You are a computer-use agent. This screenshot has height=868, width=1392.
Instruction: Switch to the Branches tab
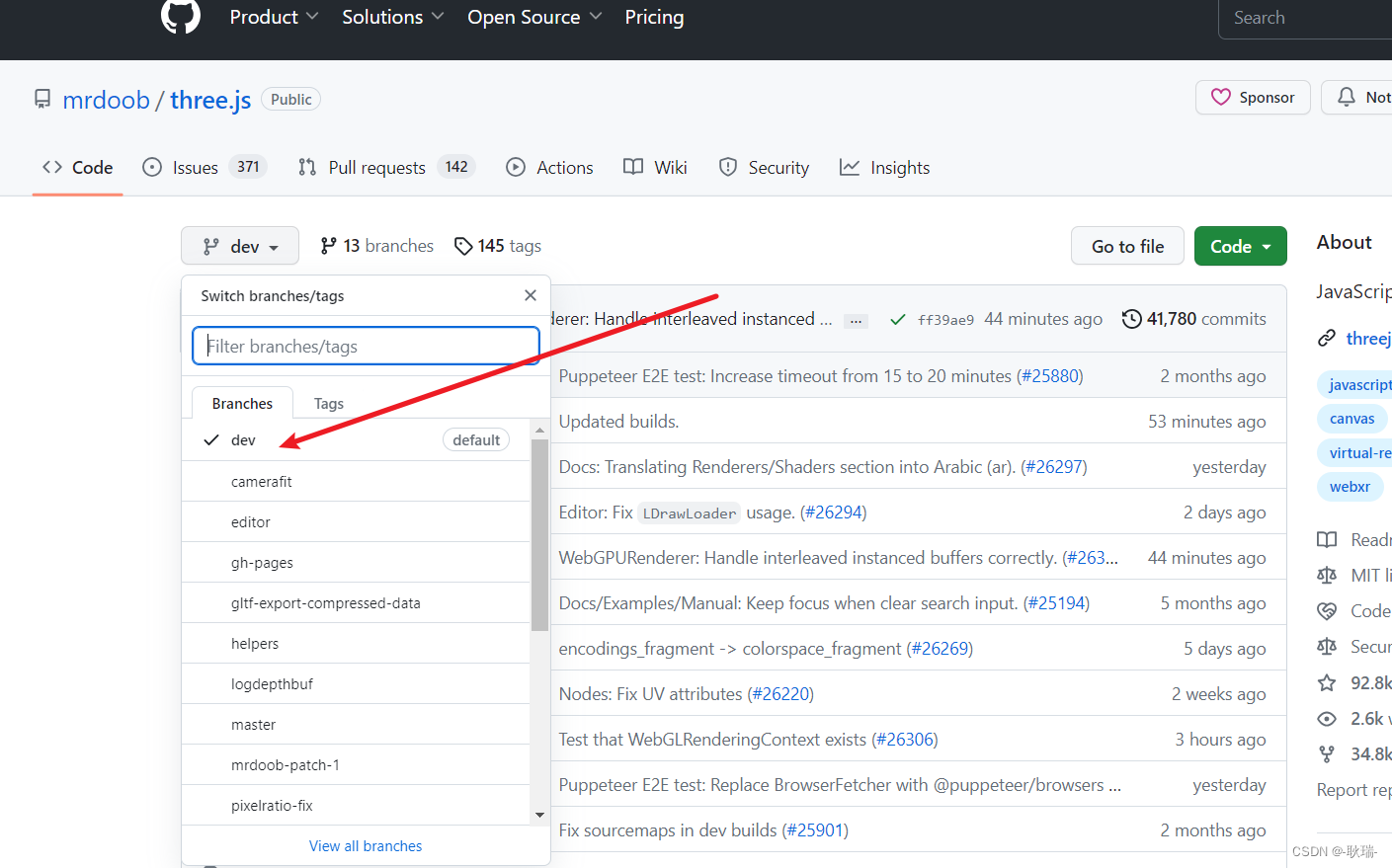pos(242,403)
